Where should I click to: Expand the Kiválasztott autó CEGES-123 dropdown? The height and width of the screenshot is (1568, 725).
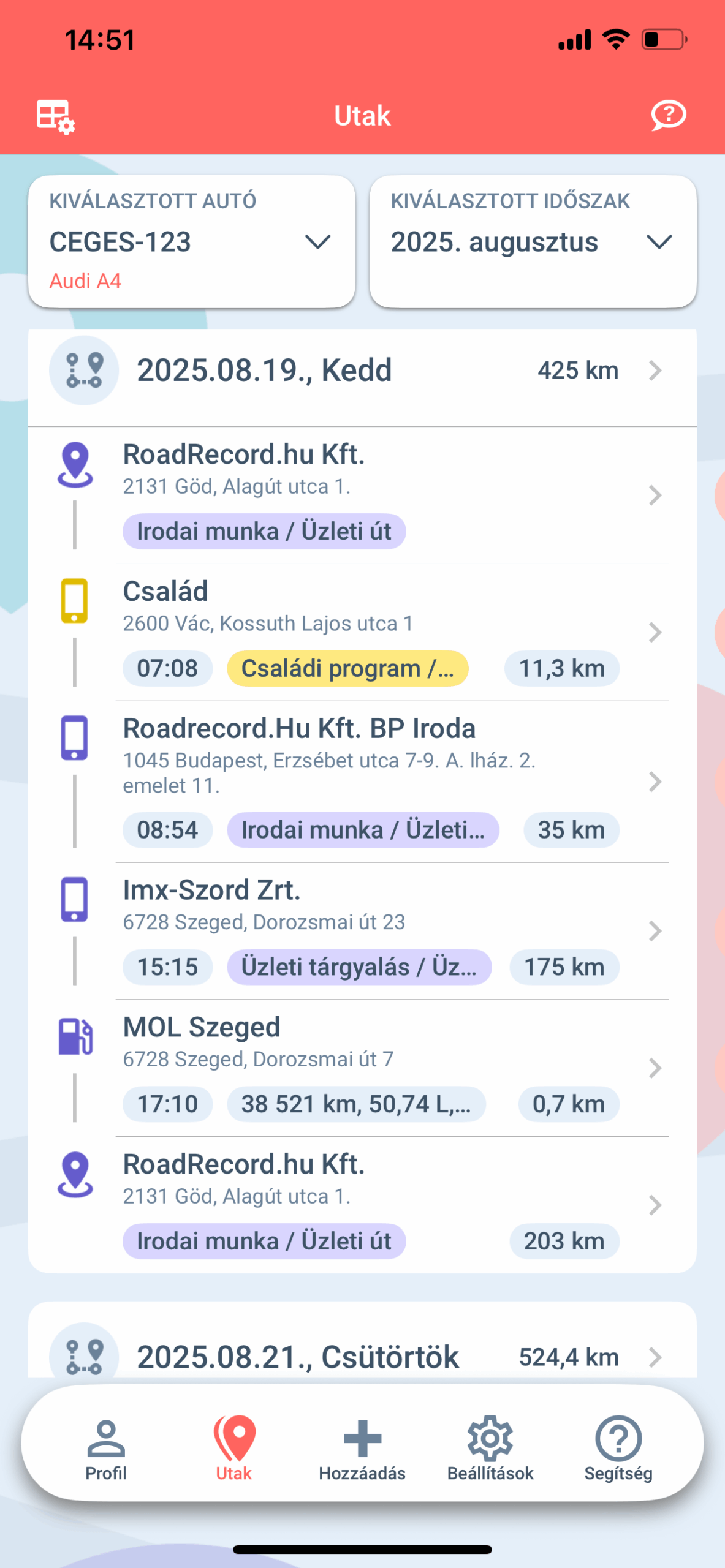point(192,242)
